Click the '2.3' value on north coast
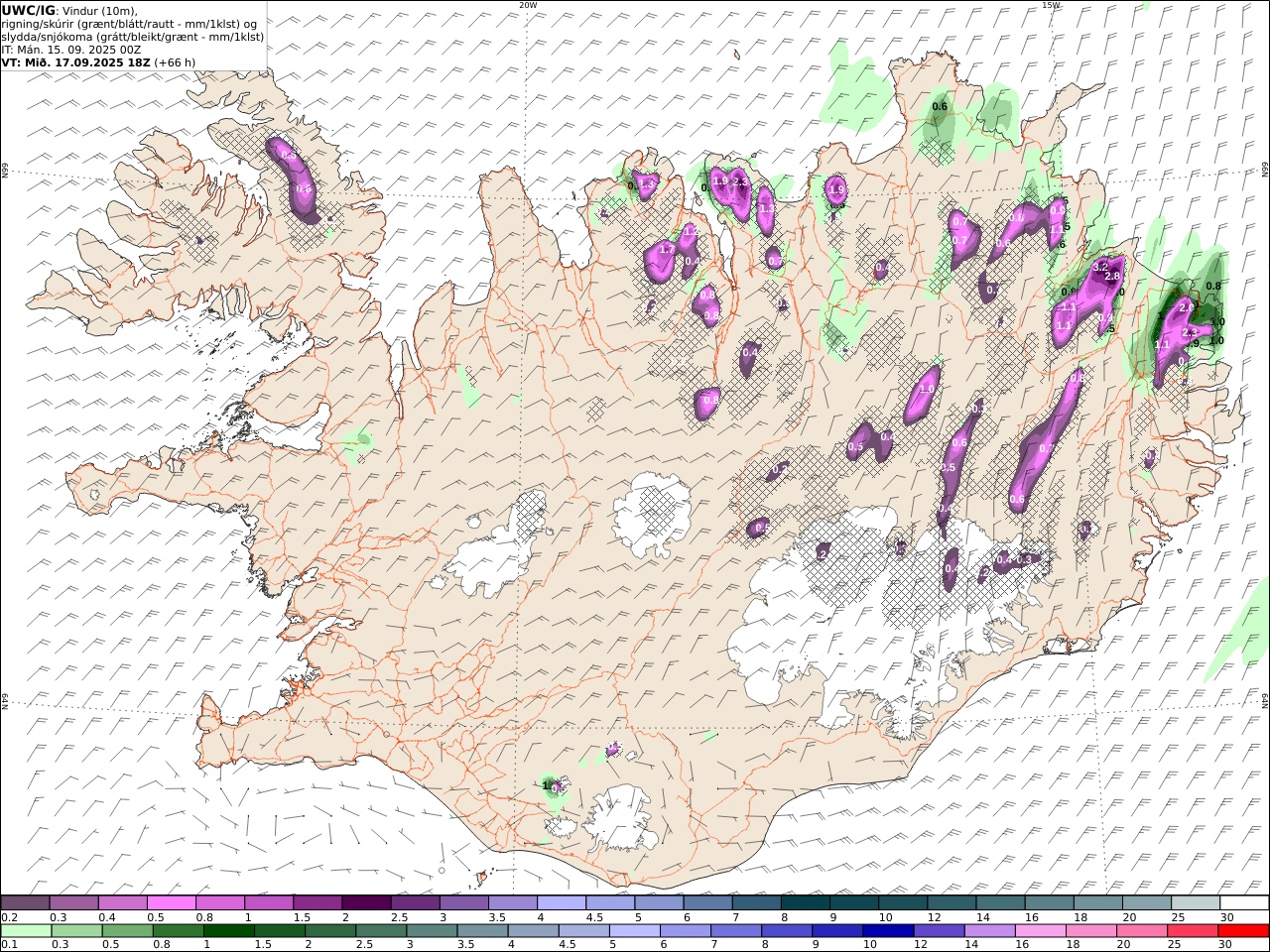The width and height of the screenshot is (1270, 952). [x=740, y=182]
